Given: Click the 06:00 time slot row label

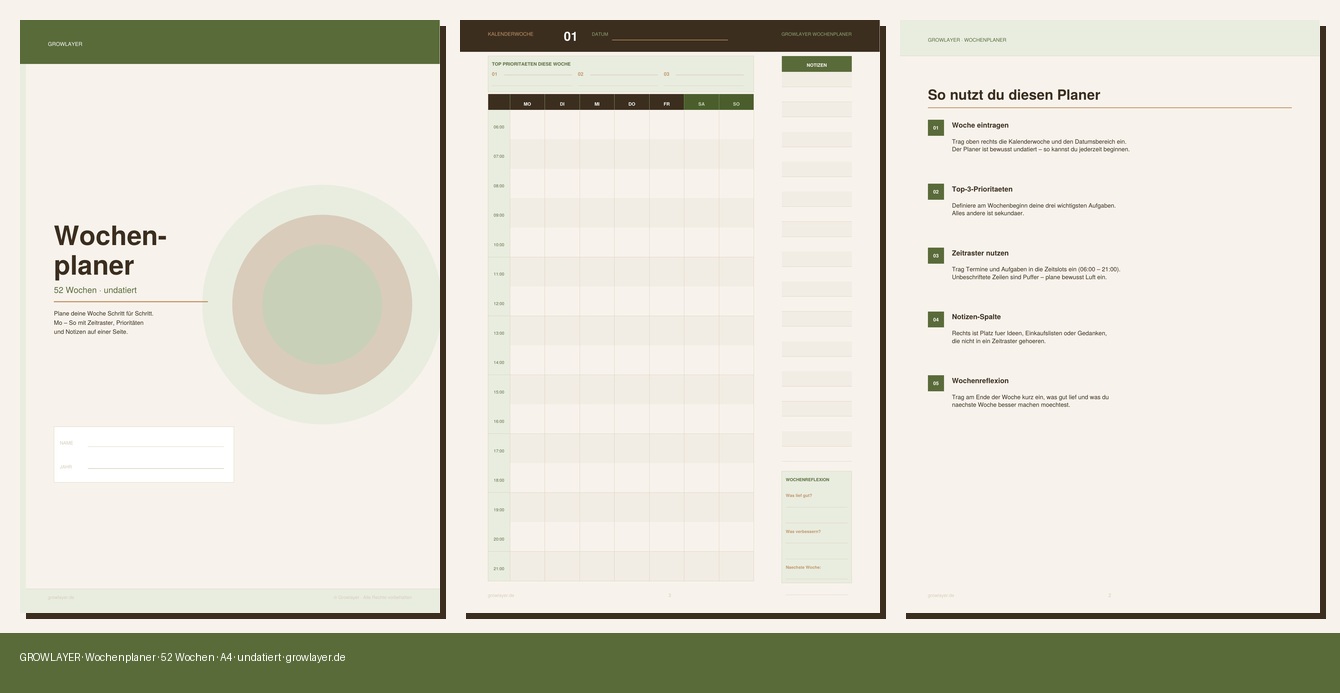Looking at the screenshot, I should click(x=498, y=126).
